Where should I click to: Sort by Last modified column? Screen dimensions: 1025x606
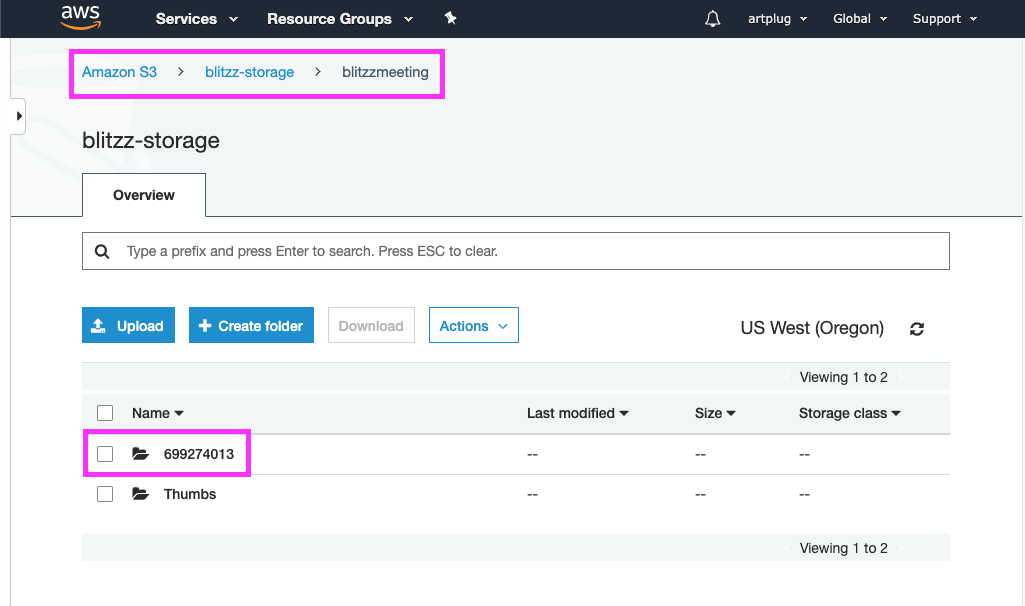[577, 413]
